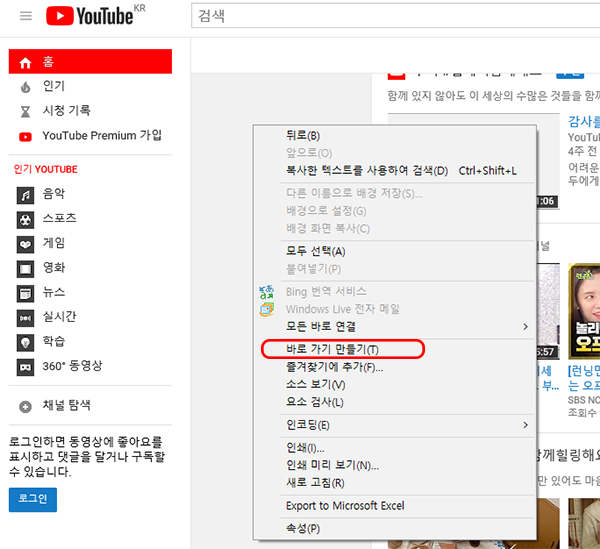The width and height of the screenshot is (600, 549).
Task: Click the Windows Live mail icon in menu
Action: click(267, 309)
